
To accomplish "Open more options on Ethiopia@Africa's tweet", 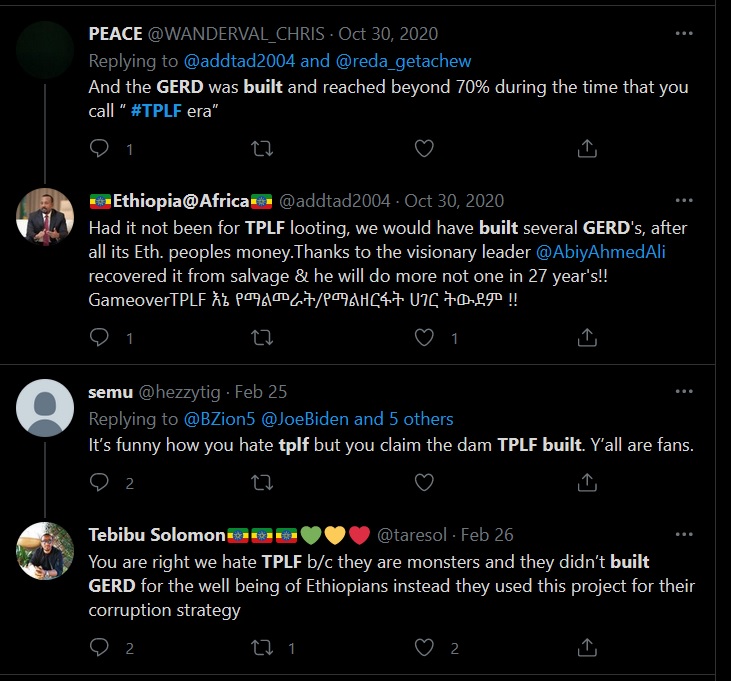I will [x=684, y=201].
